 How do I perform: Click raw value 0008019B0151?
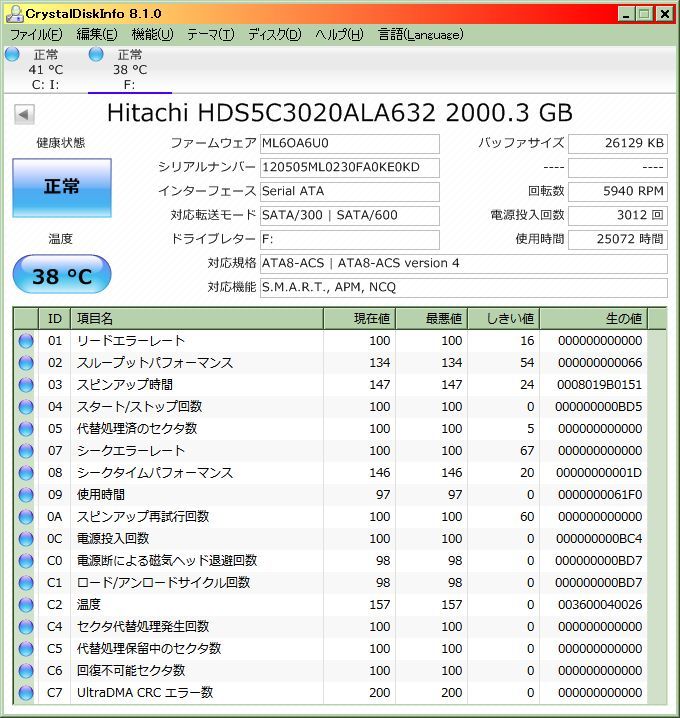point(599,385)
